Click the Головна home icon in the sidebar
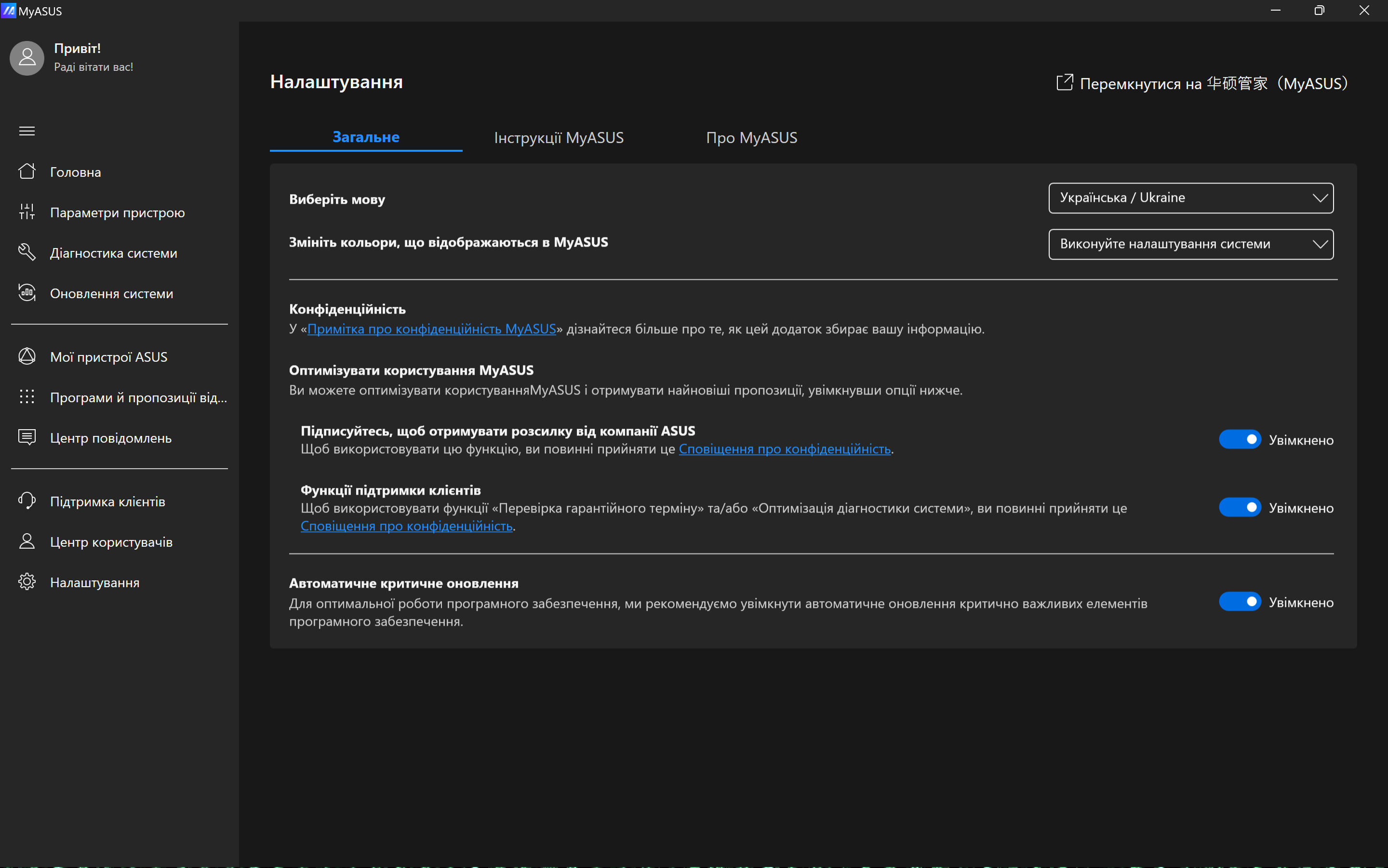The height and width of the screenshot is (868, 1388). [x=27, y=171]
